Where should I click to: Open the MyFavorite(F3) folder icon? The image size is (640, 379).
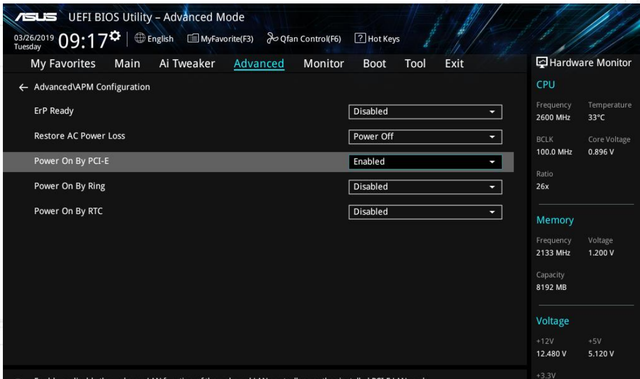click(193, 38)
